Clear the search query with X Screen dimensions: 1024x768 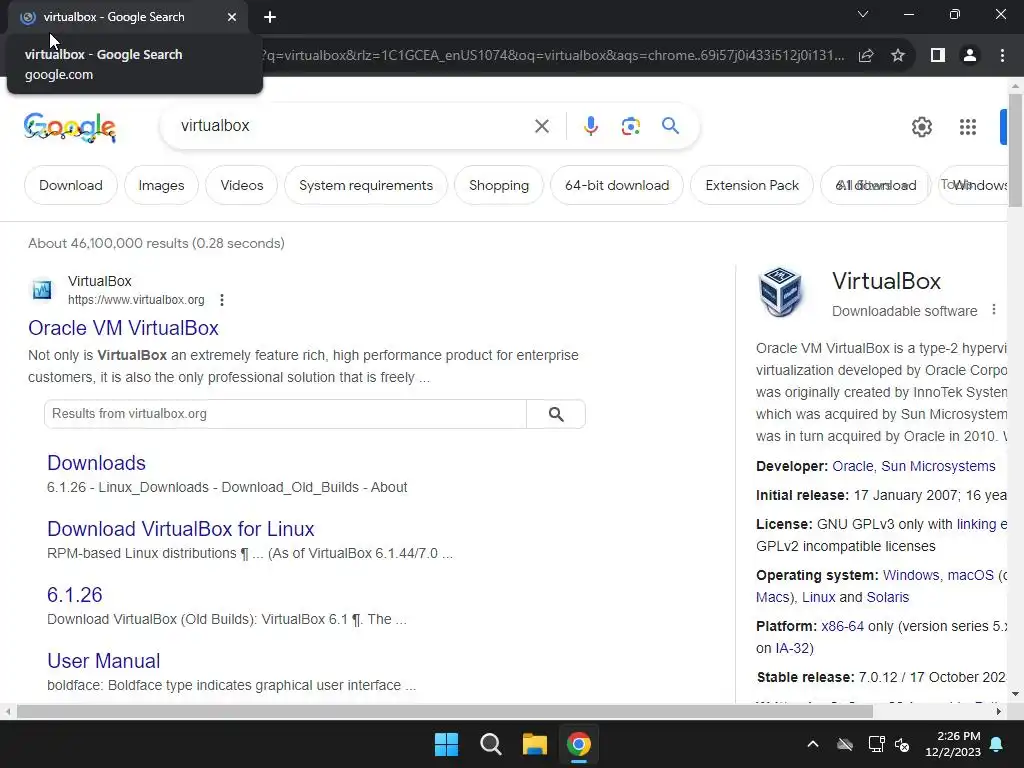click(542, 126)
